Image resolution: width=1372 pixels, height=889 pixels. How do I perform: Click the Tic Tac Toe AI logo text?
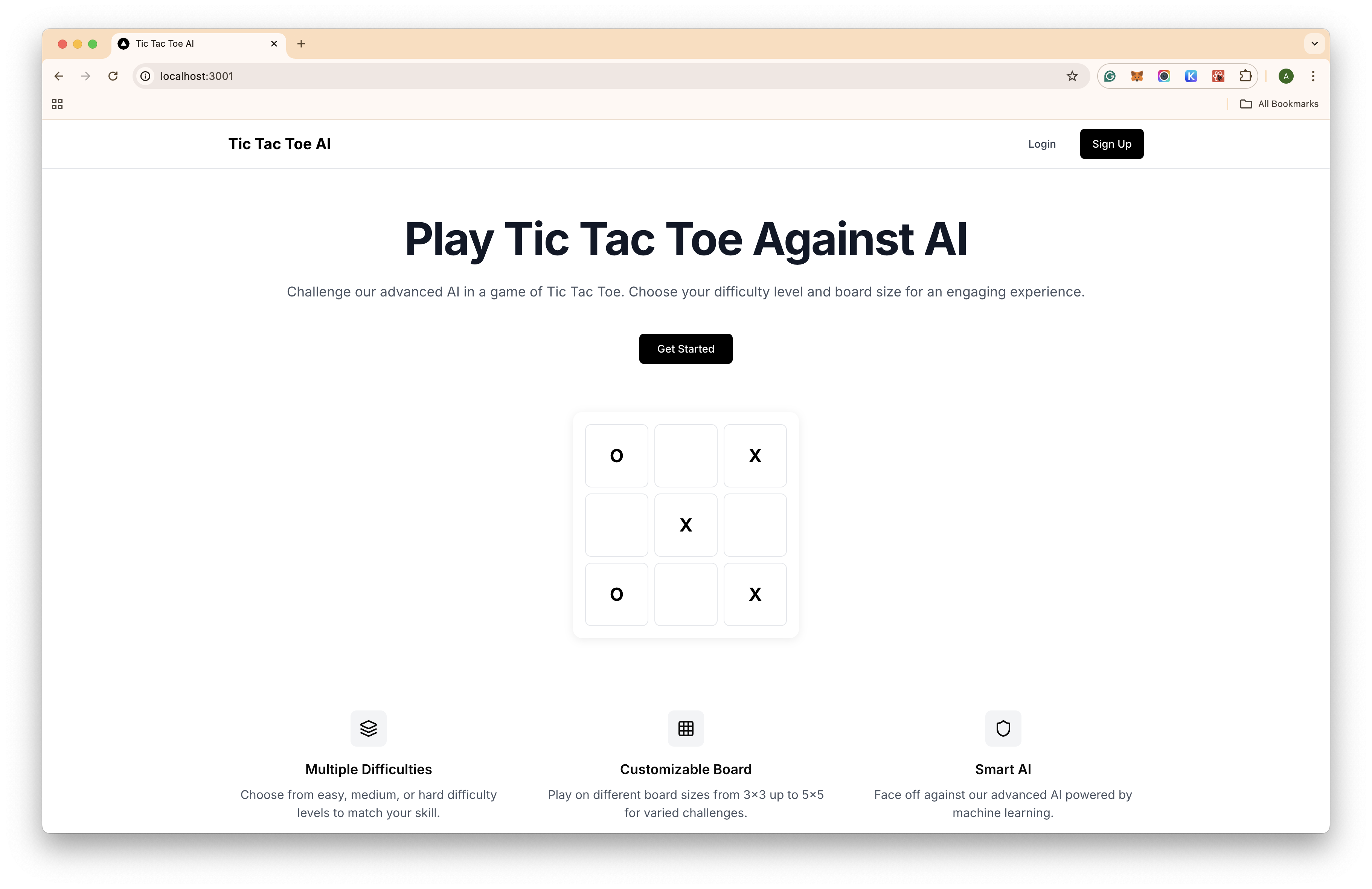pos(280,143)
